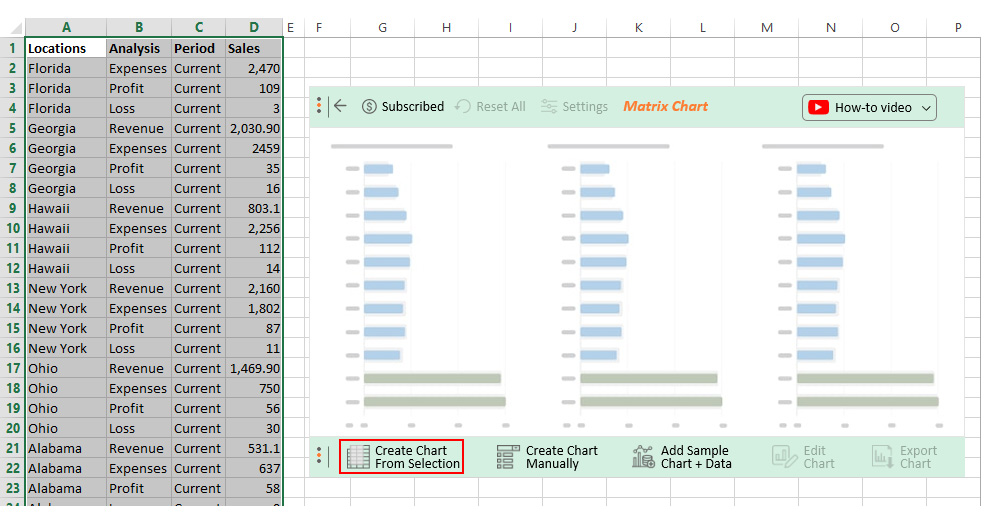Open the Settings sliders icon
The height and width of the screenshot is (524, 986).
(549, 106)
